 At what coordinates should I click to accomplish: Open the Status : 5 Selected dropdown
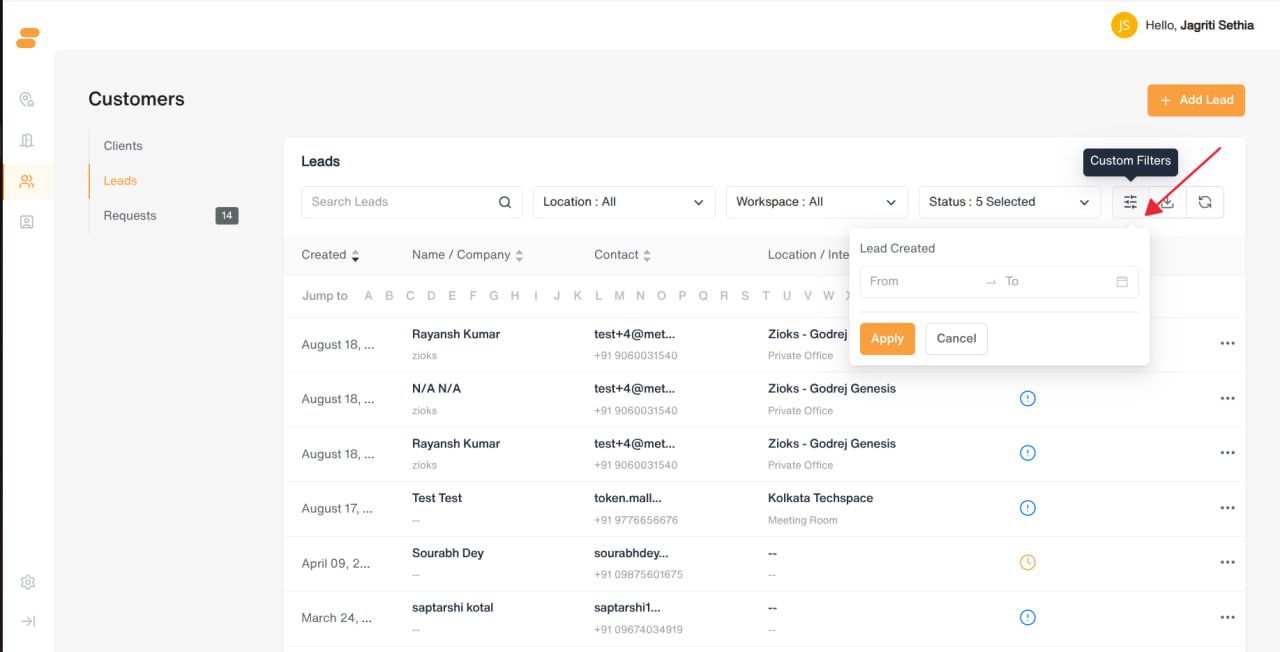coord(1010,202)
